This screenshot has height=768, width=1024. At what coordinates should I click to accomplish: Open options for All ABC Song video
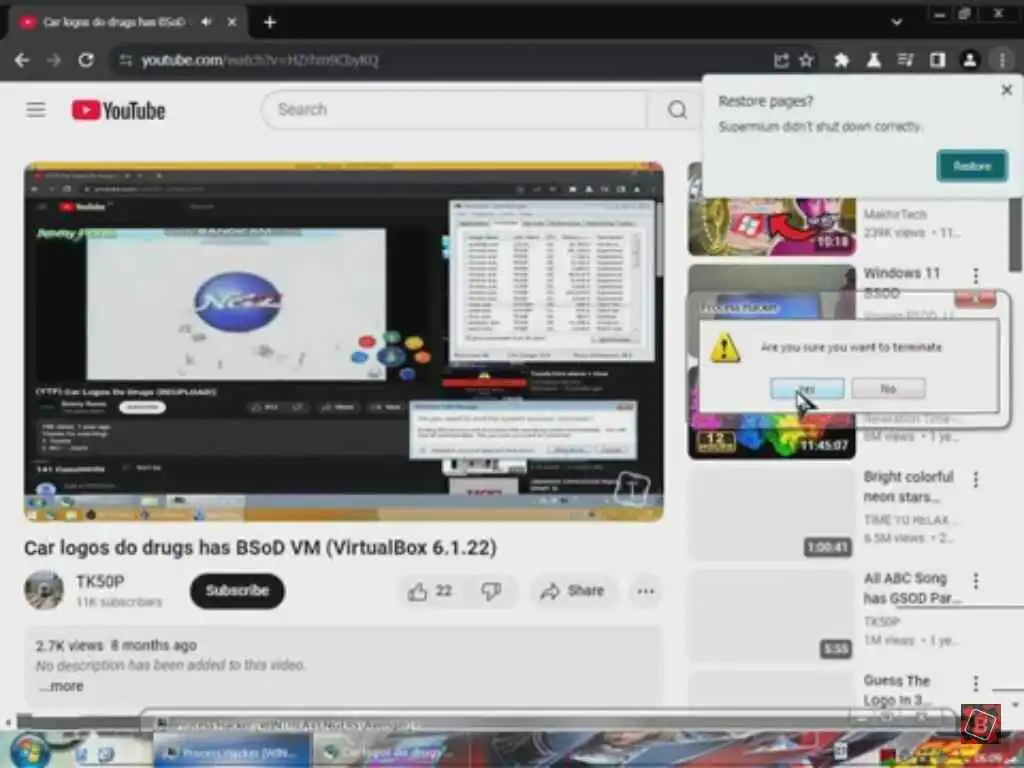[x=976, y=581]
